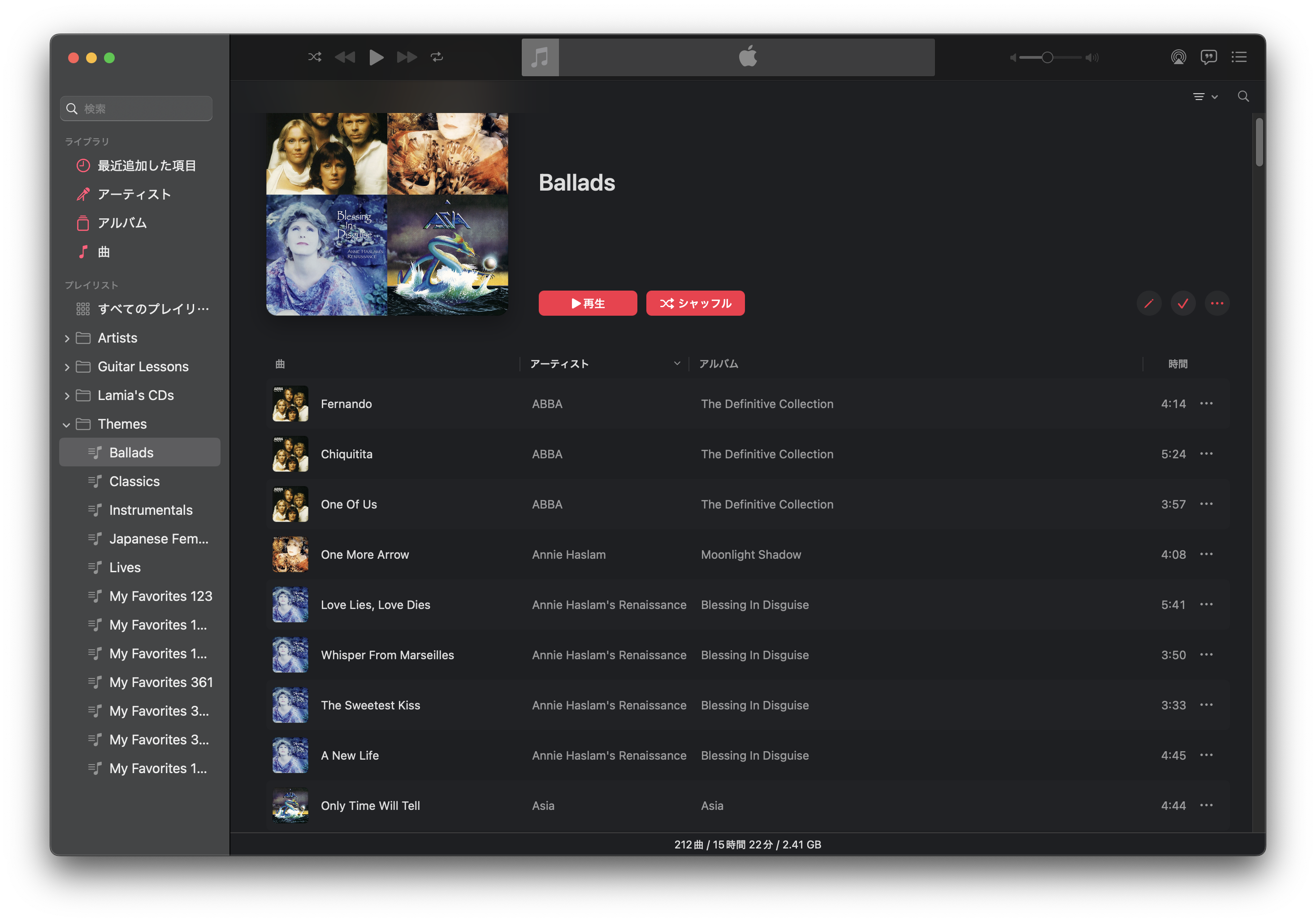Open the view options dropdown
Viewport: 1316px width, 922px height.
(1205, 96)
